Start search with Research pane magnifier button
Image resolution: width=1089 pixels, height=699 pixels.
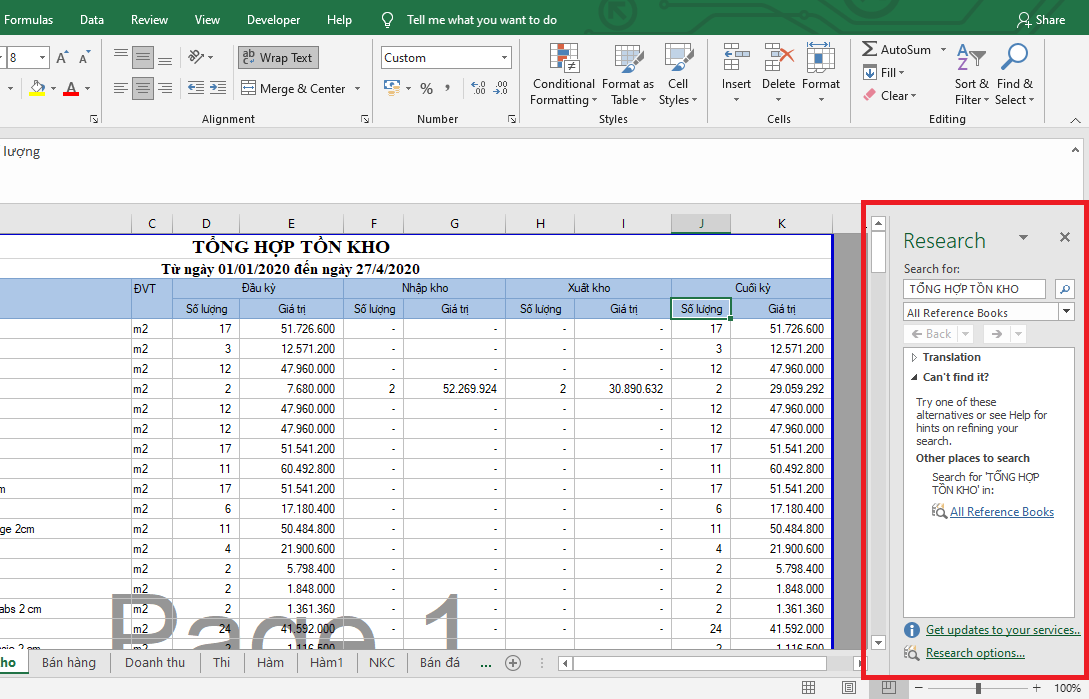click(1065, 289)
